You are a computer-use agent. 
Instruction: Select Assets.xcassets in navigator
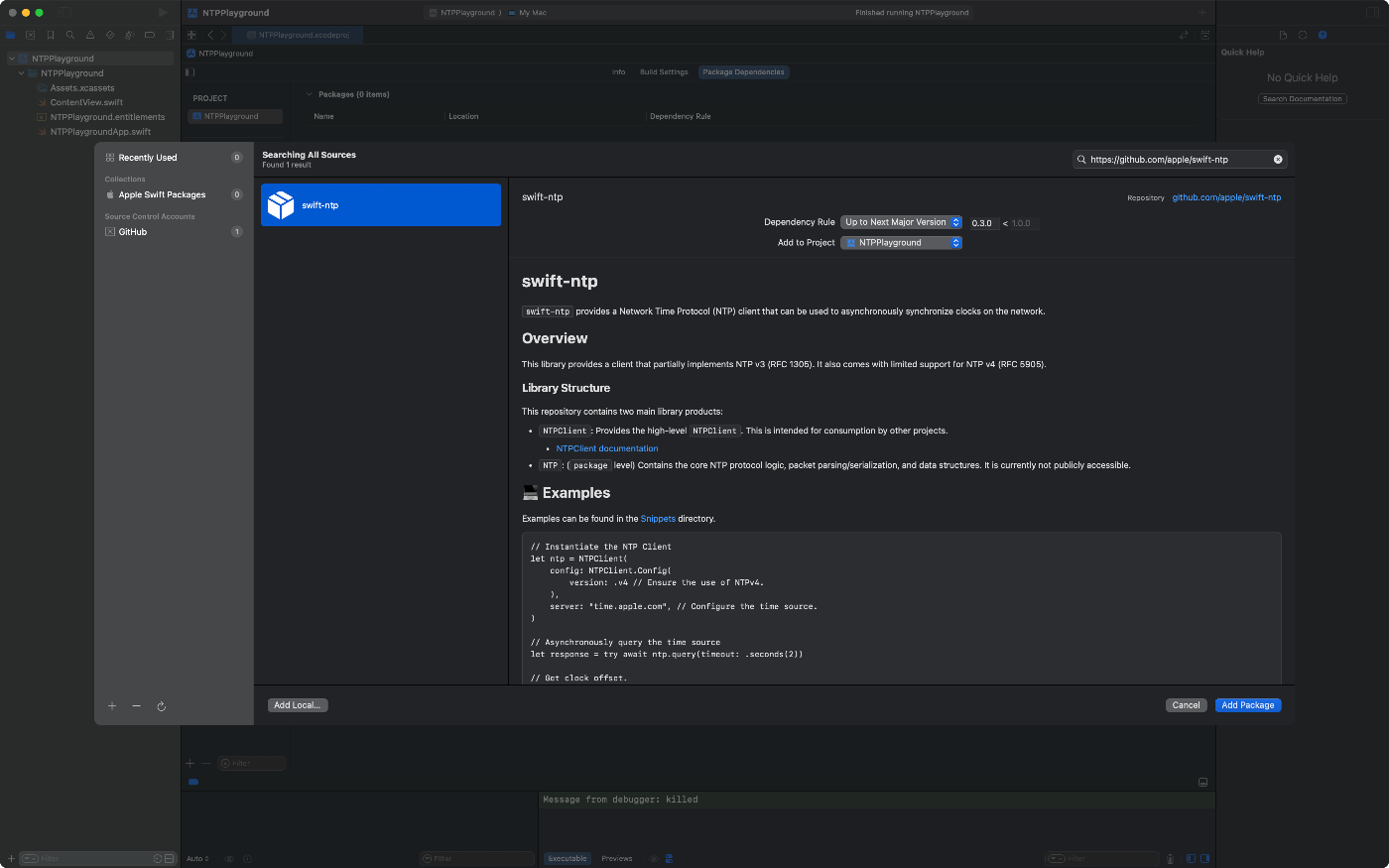(82, 88)
